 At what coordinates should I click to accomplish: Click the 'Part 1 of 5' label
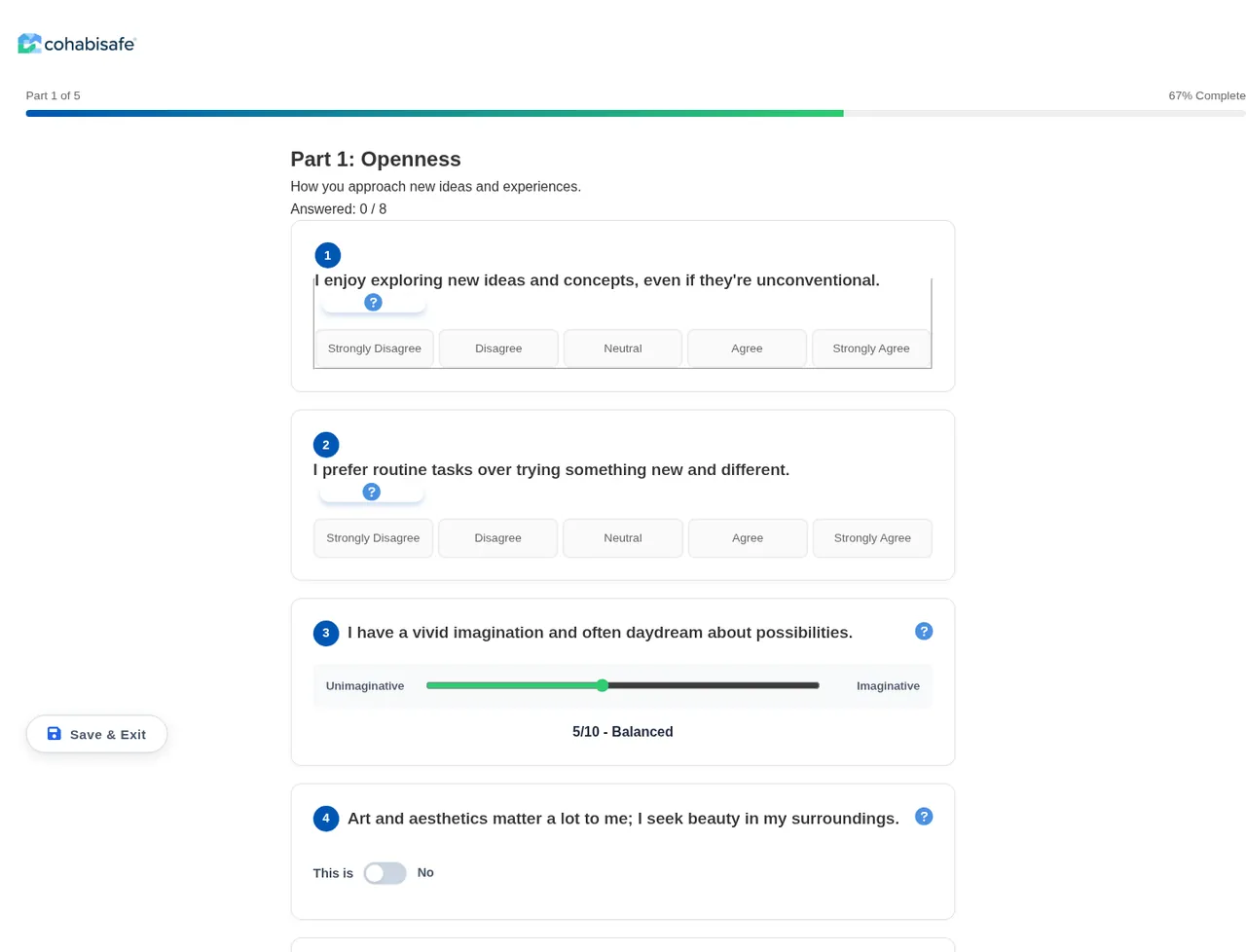pyautogui.click(x=54, y=95)
